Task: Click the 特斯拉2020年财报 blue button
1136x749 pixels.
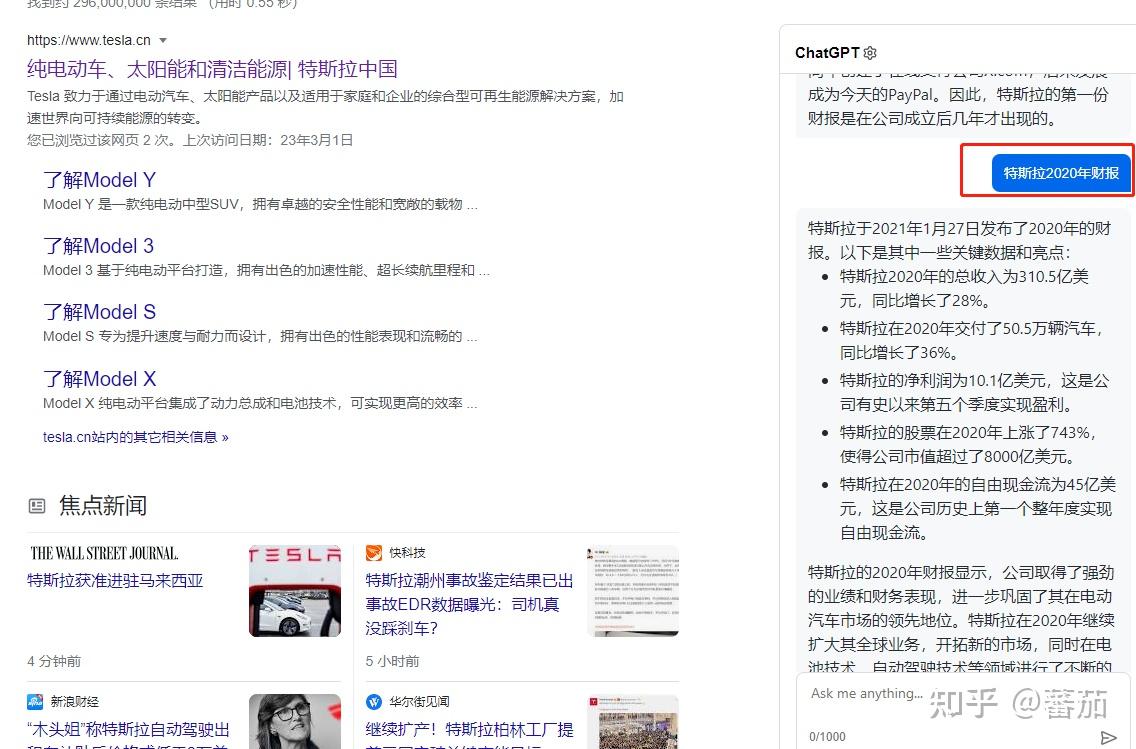Action: (1061, 172)
